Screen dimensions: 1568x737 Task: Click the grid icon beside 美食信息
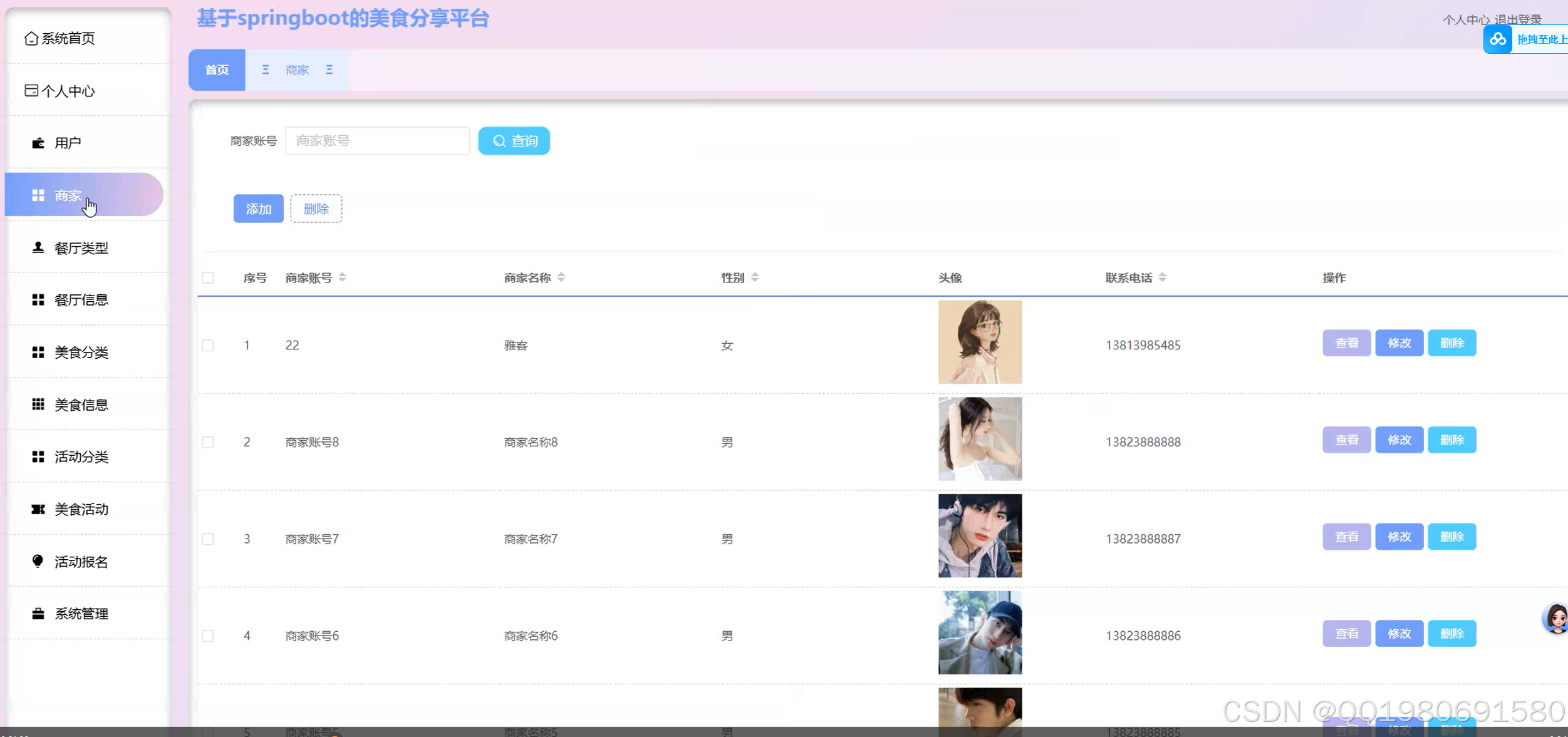(x=38, y=405)
